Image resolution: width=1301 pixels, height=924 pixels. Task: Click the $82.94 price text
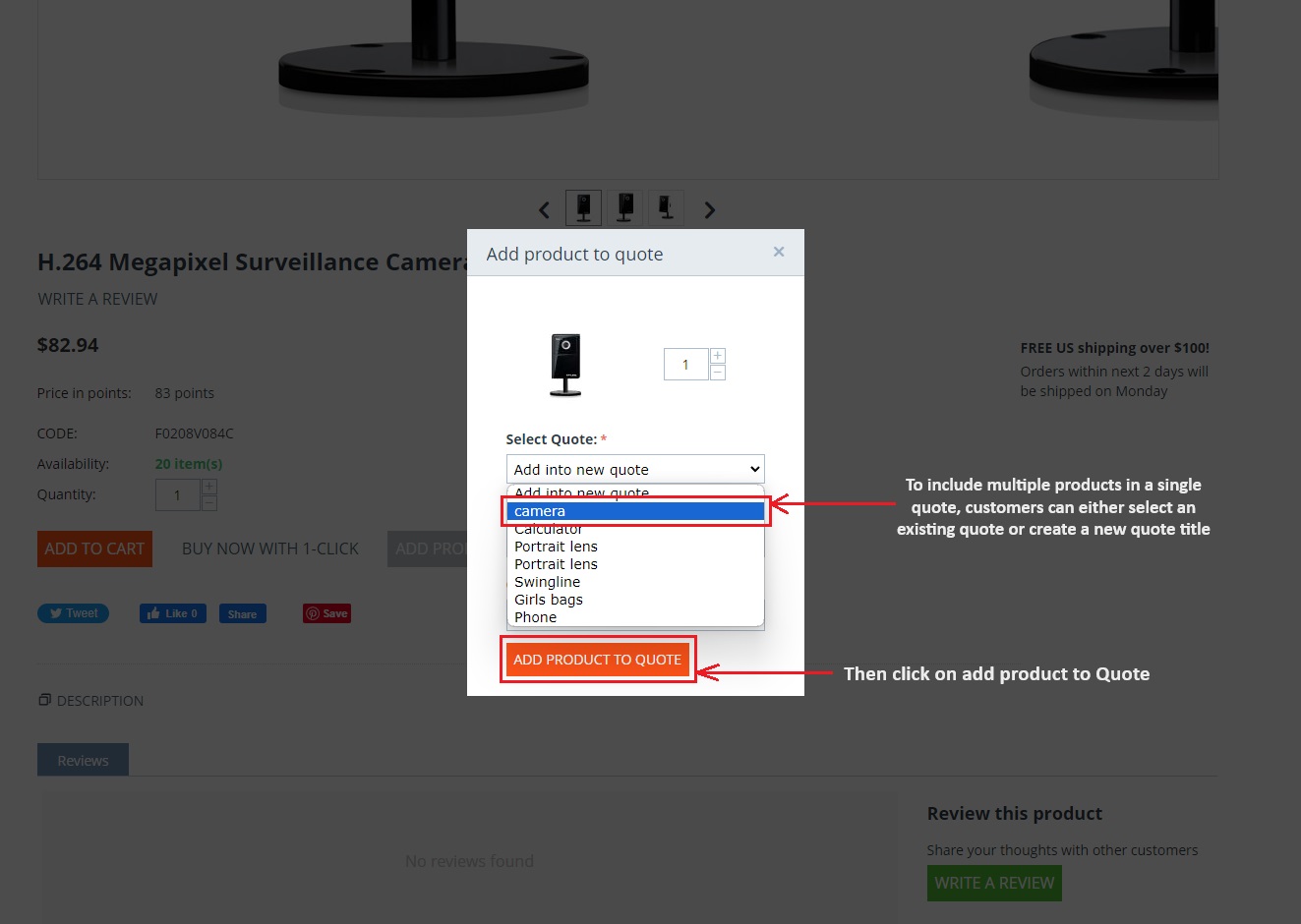68,345
